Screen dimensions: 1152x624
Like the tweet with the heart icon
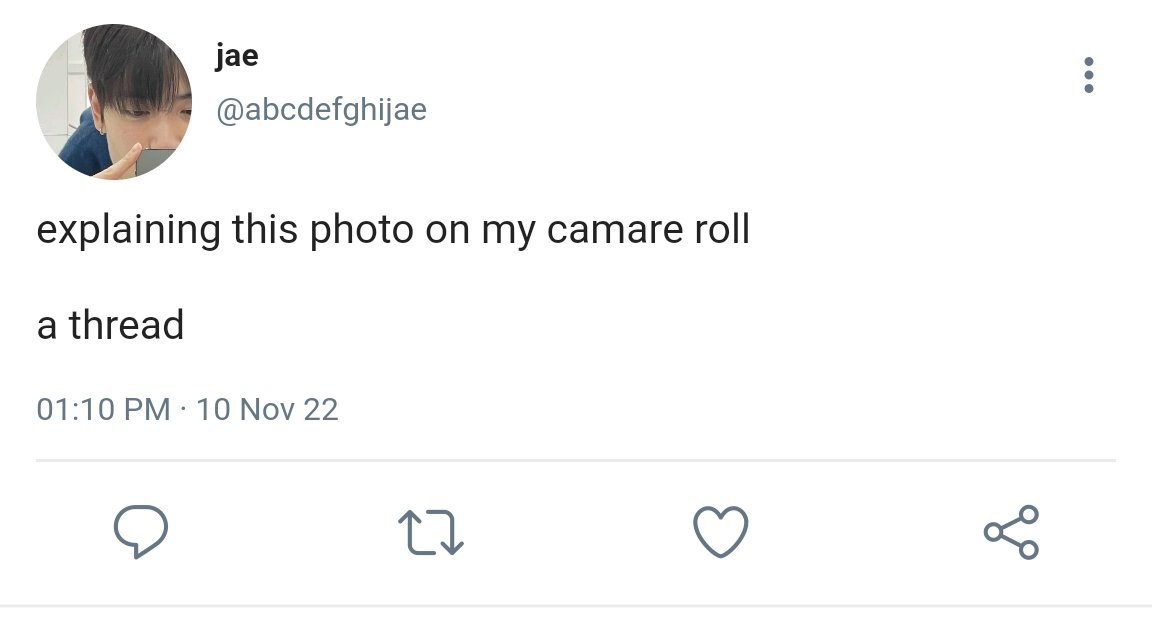click(x=721, y=531)
